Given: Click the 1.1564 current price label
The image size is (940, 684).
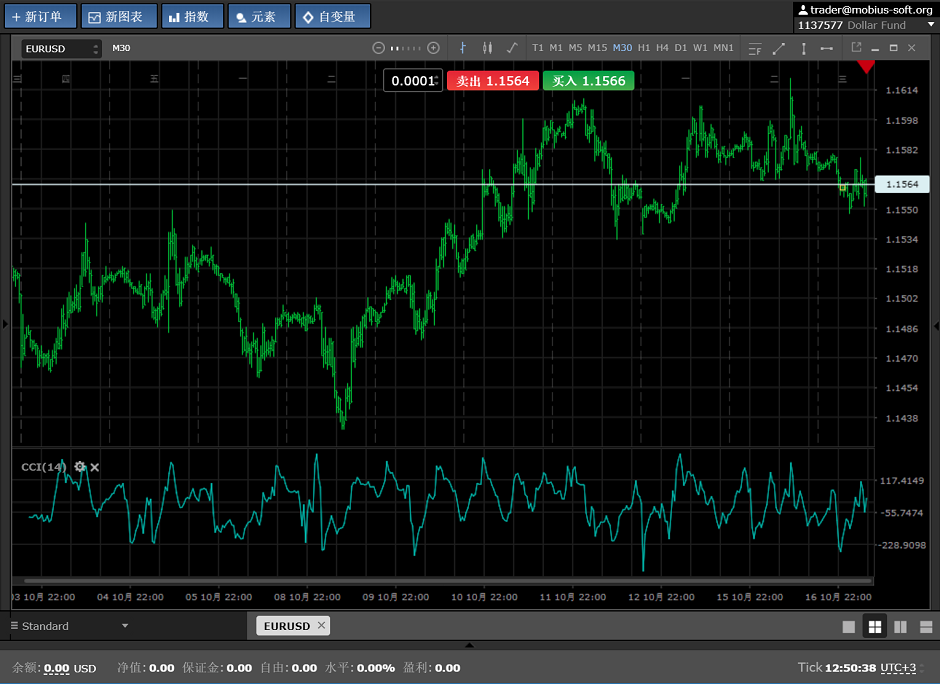Looking at the screenshot, I should (x=902, y=184).
